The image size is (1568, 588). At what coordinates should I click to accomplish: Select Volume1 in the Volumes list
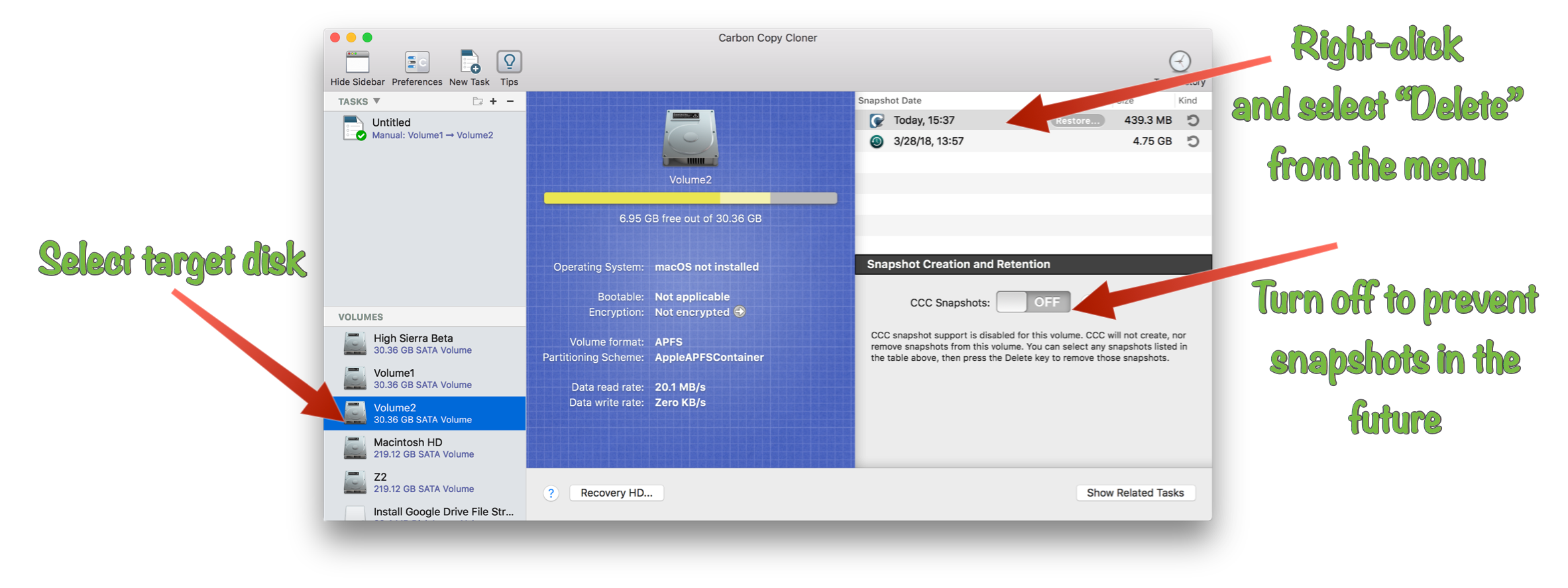[425, 379]
